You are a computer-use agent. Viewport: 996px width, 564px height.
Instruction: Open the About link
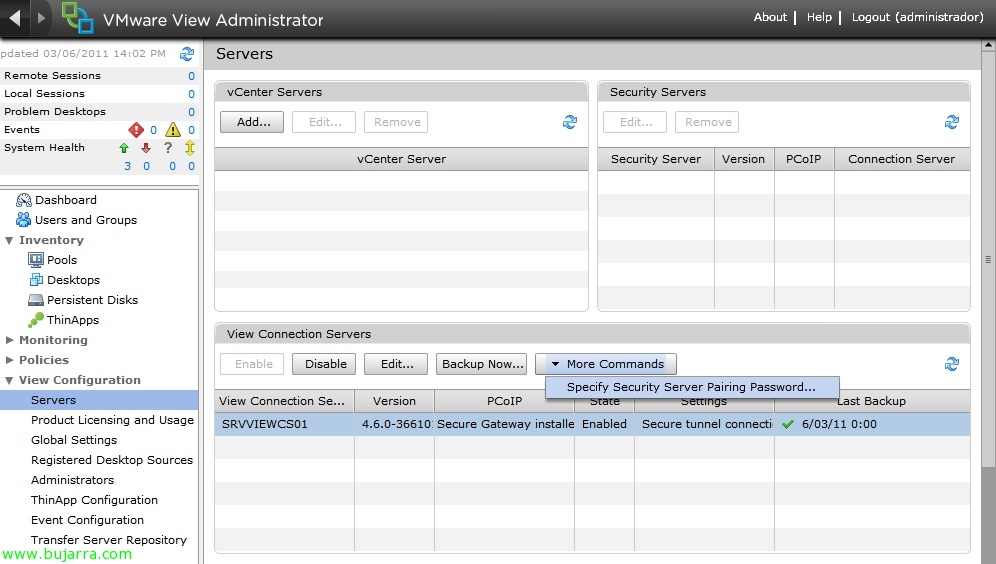click(x=770, y=17)
